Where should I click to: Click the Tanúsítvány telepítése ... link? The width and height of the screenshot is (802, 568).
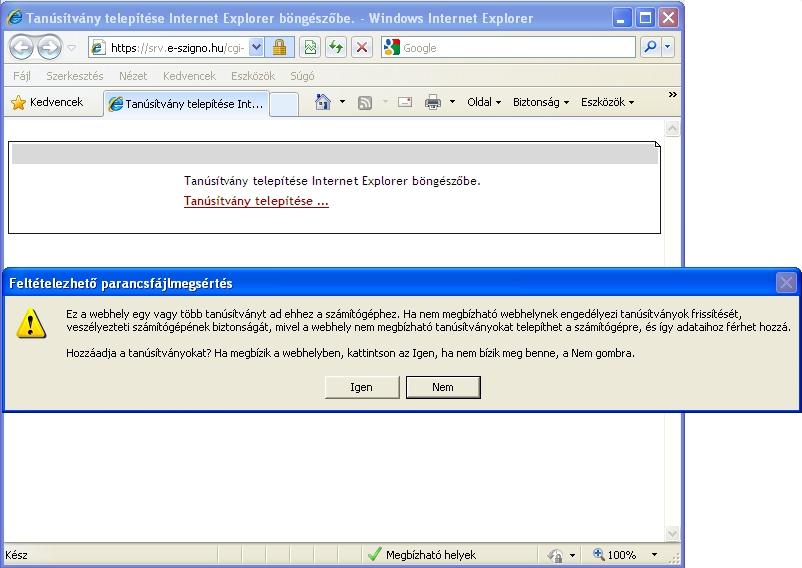pyautogui.click(x=256, y=201)
